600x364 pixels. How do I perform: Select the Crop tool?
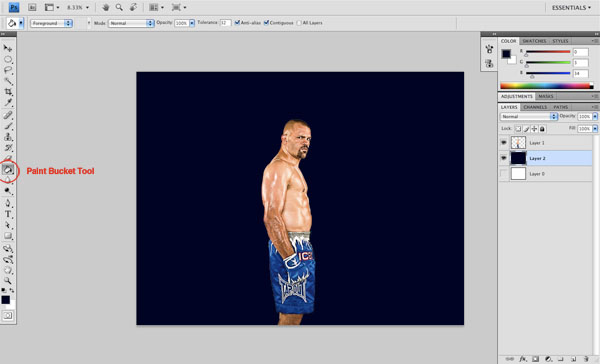(8, 91)
